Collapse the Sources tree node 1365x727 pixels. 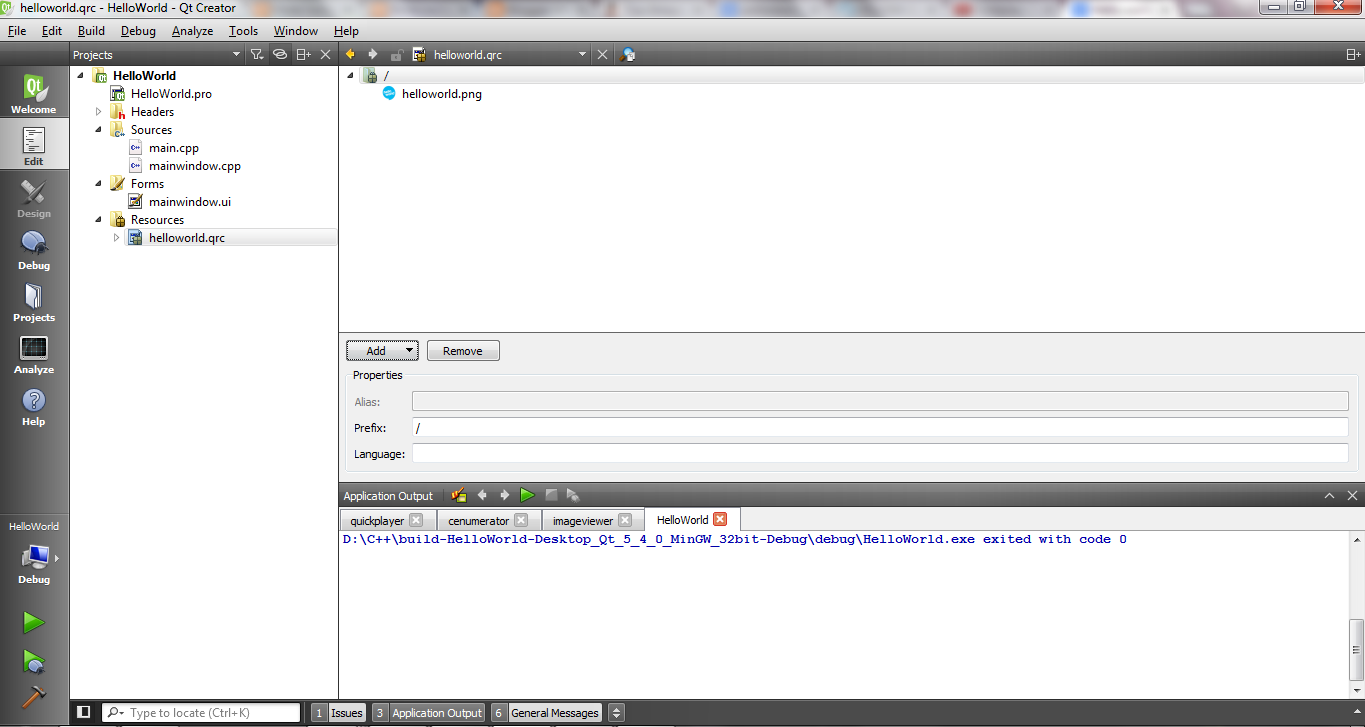98,129
